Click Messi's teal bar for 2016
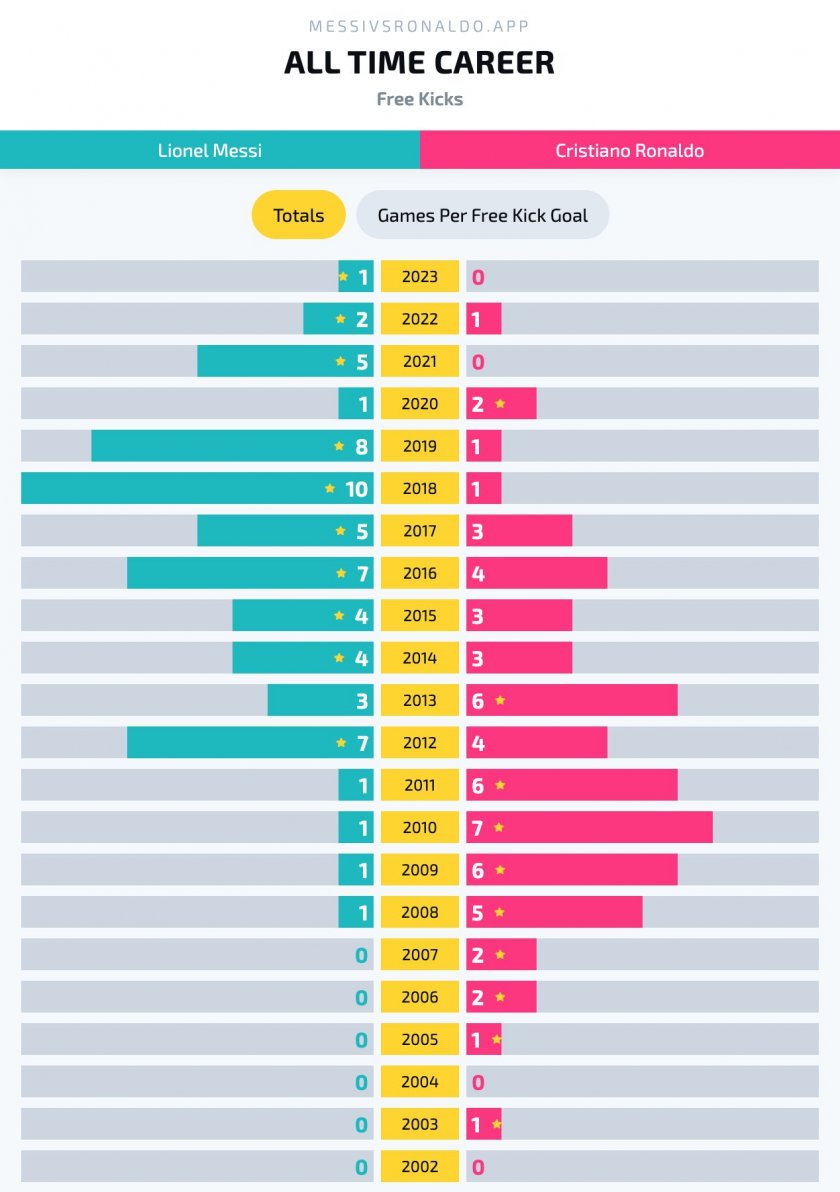Image resolution: width=840 pixels, height=1192 pixels. [x=230, y=573]
